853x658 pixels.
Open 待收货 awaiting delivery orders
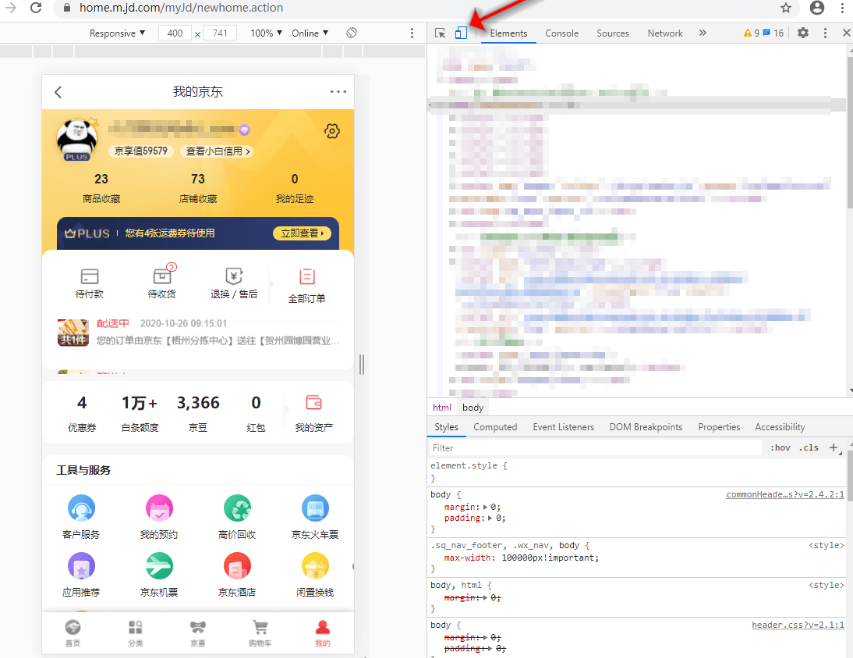pyautogui.click(x=162, y=283)
